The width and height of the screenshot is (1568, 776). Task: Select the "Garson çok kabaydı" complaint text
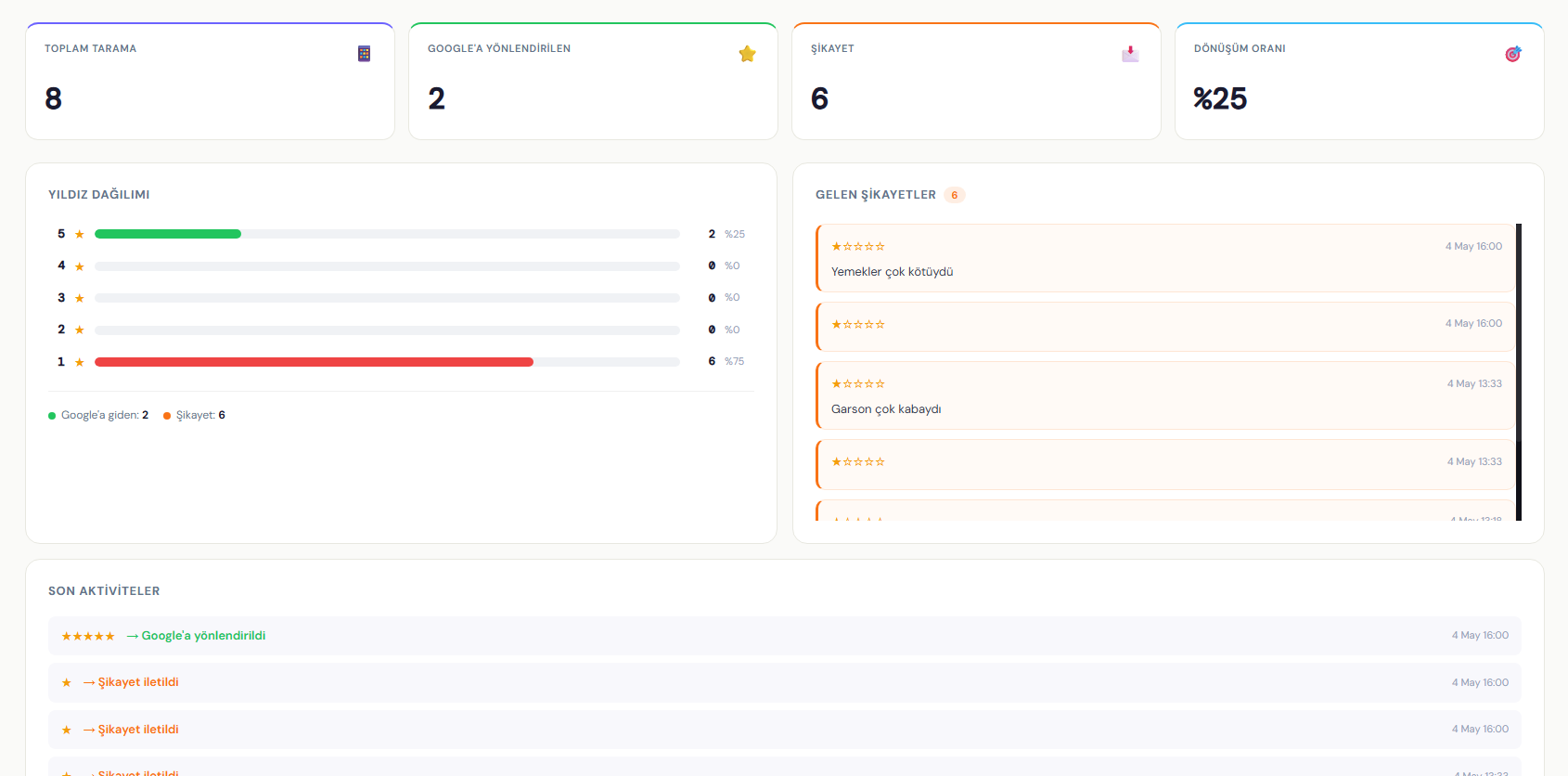pos(886,409)
